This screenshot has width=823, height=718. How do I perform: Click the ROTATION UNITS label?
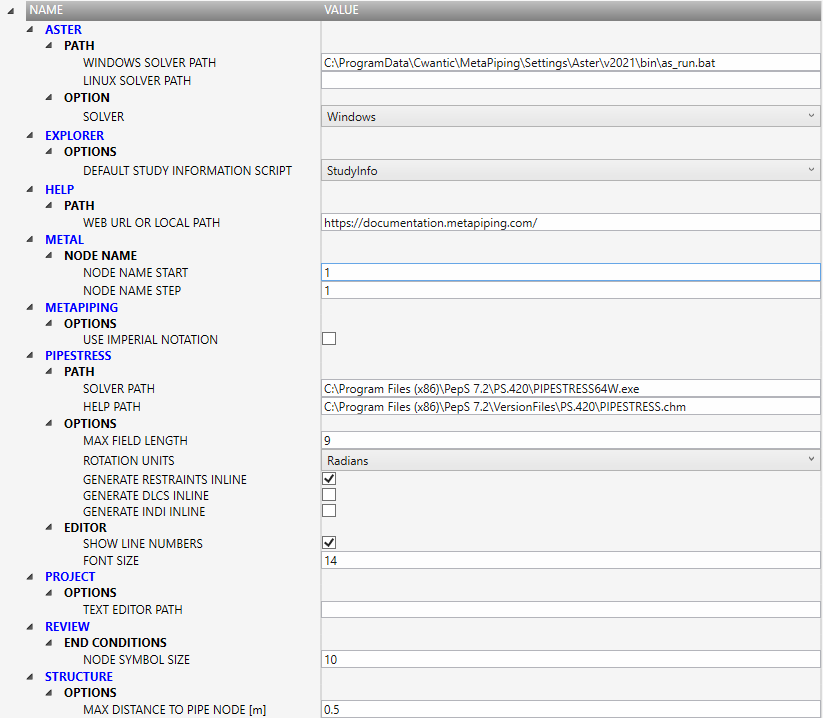129,460
